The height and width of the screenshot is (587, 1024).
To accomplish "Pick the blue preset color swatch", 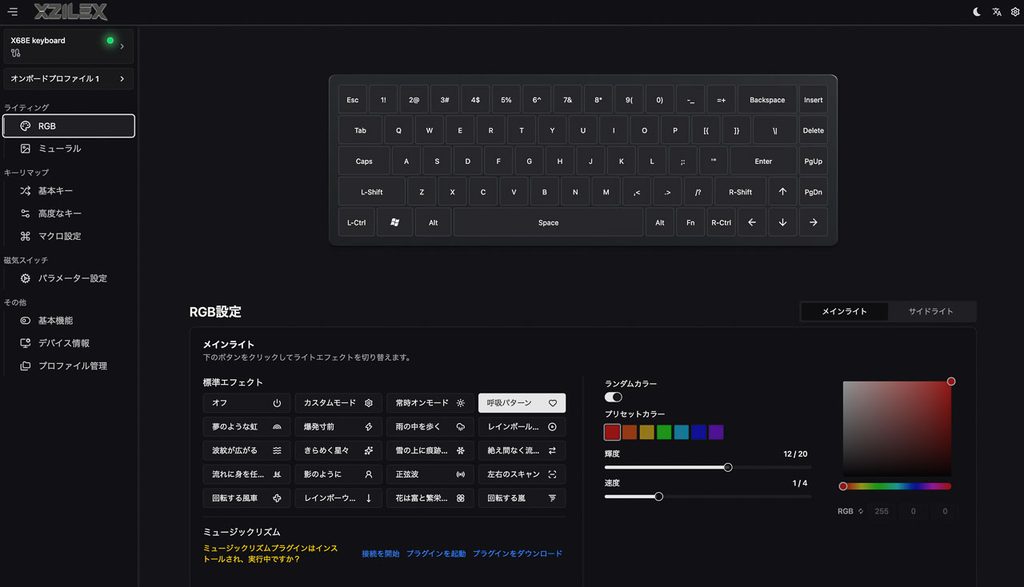I will [699, 432].
